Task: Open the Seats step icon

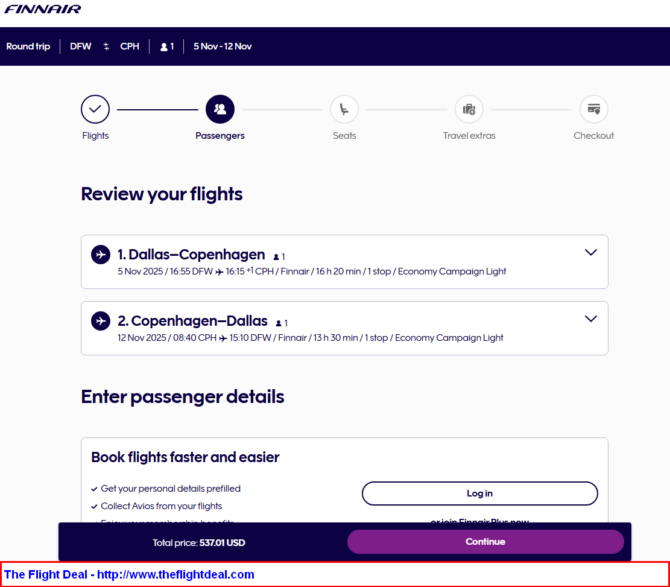Action: (344, 109)
